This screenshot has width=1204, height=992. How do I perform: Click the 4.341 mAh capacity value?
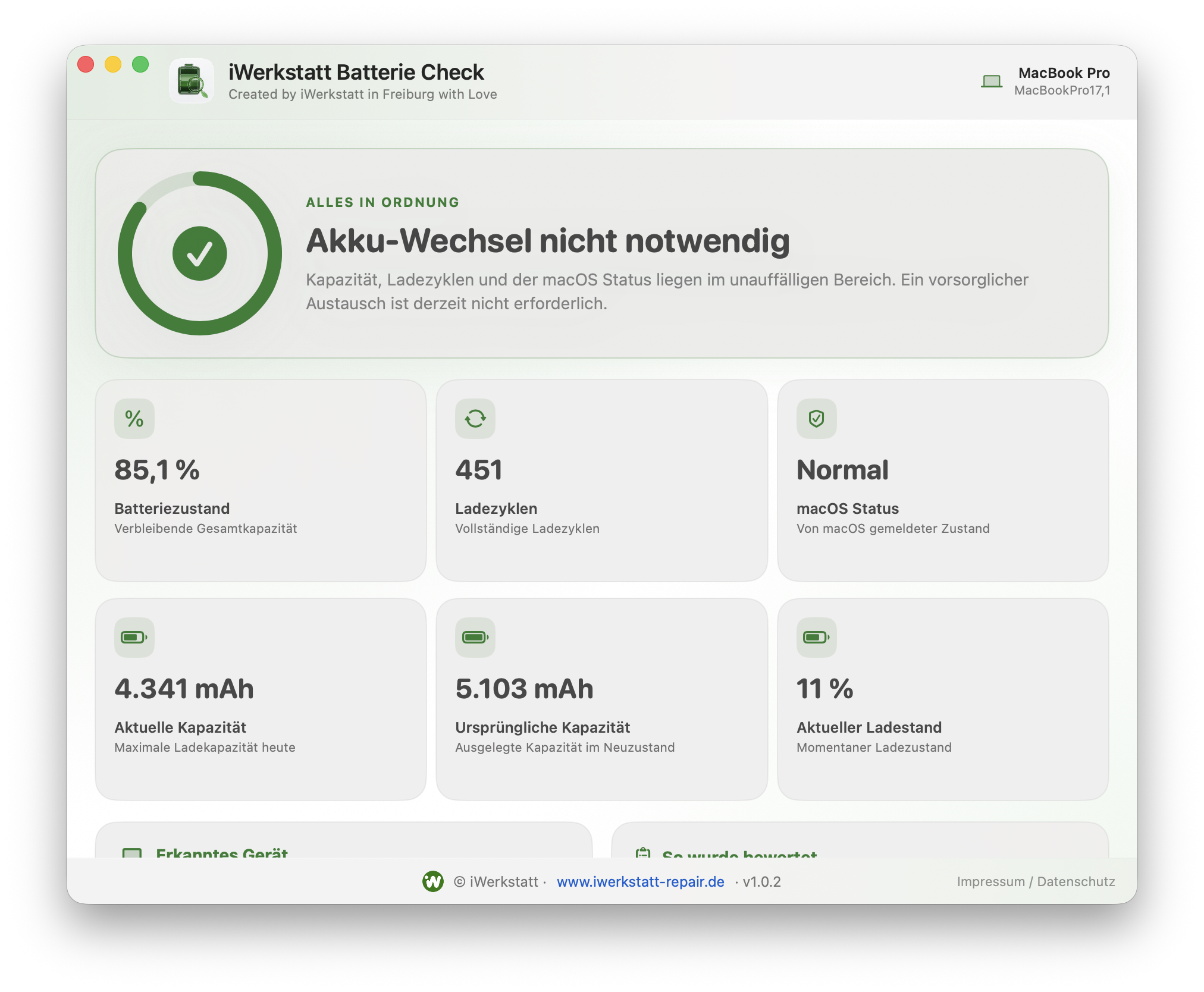pyautogui.click(x=184, y=689)
